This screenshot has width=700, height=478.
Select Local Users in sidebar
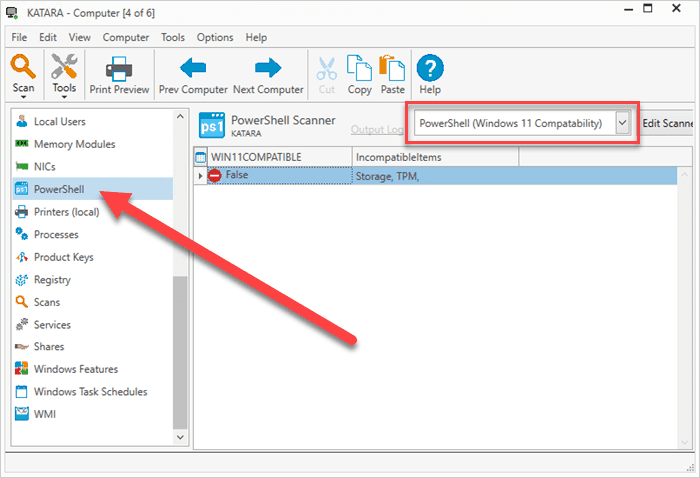pos(92,121)
